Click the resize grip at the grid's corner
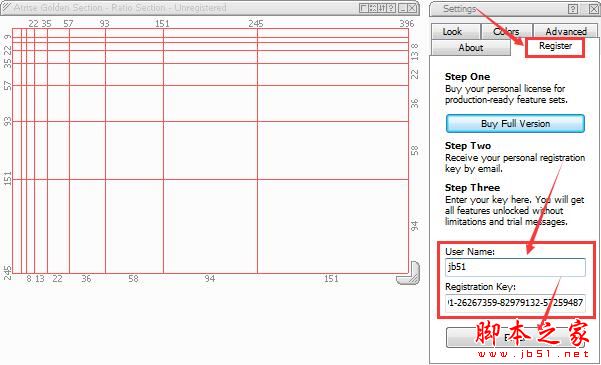This screenshot has width=601, height=365. (408, 273)
